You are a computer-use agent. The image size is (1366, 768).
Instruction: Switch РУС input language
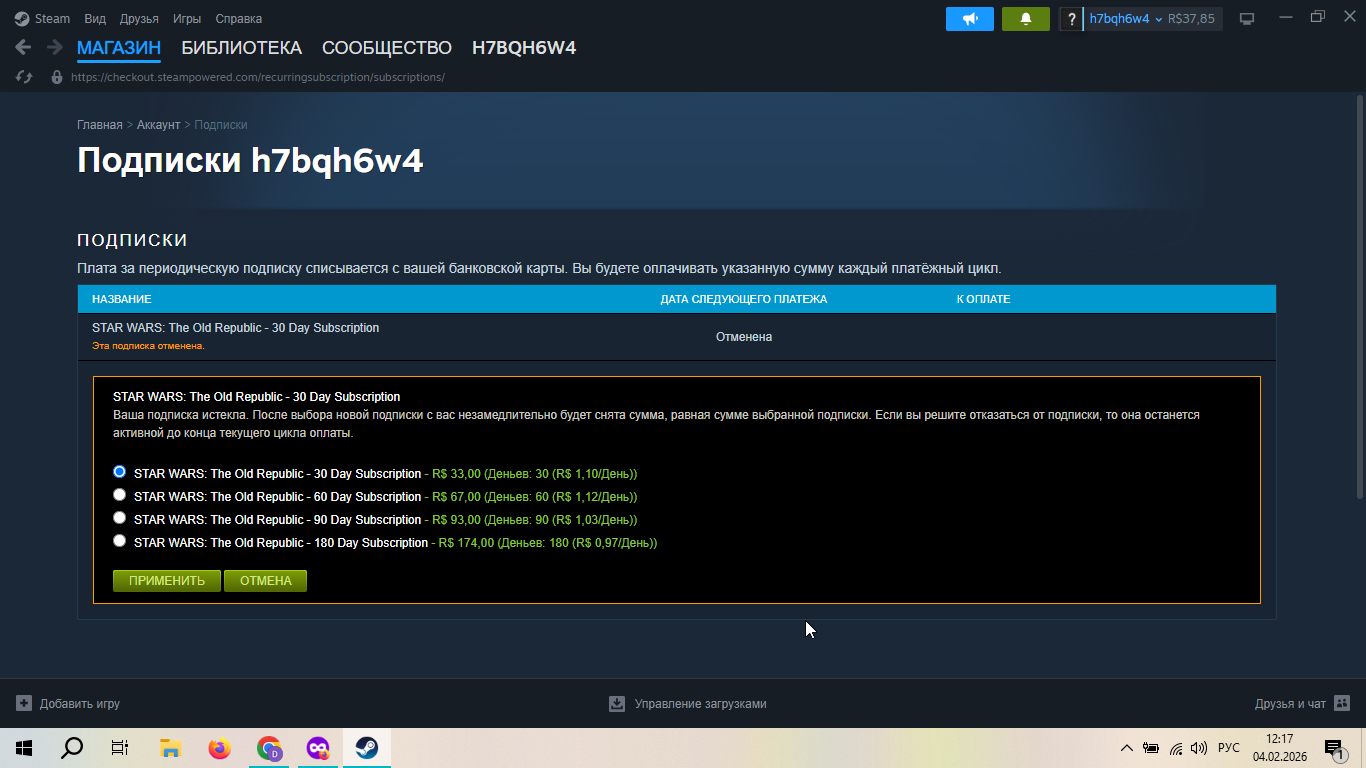pos(1229,748)
